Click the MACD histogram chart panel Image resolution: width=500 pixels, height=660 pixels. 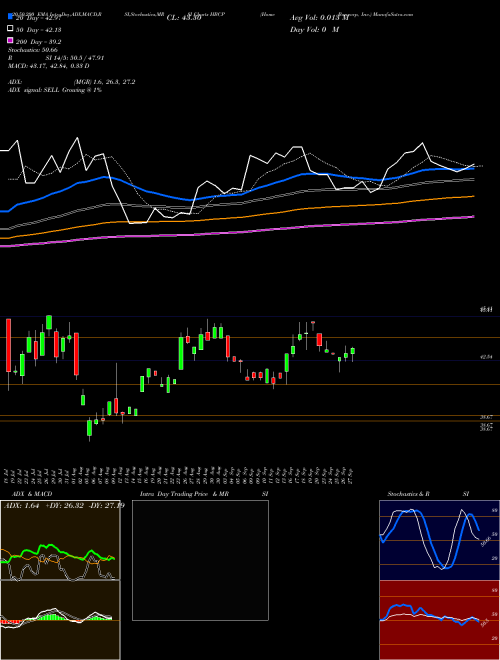coord(60,620)
